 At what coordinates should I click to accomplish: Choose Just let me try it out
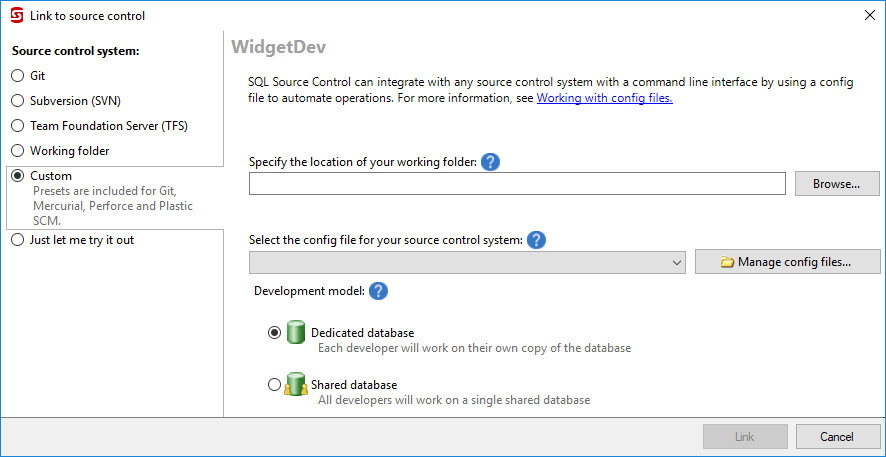point(17,240)
